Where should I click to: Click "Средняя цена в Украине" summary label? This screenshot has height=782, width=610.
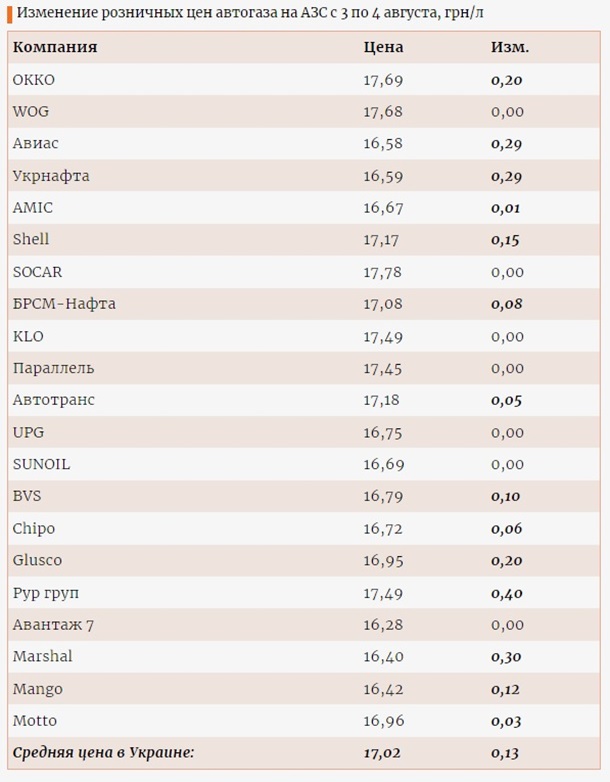tap(103, 753)
